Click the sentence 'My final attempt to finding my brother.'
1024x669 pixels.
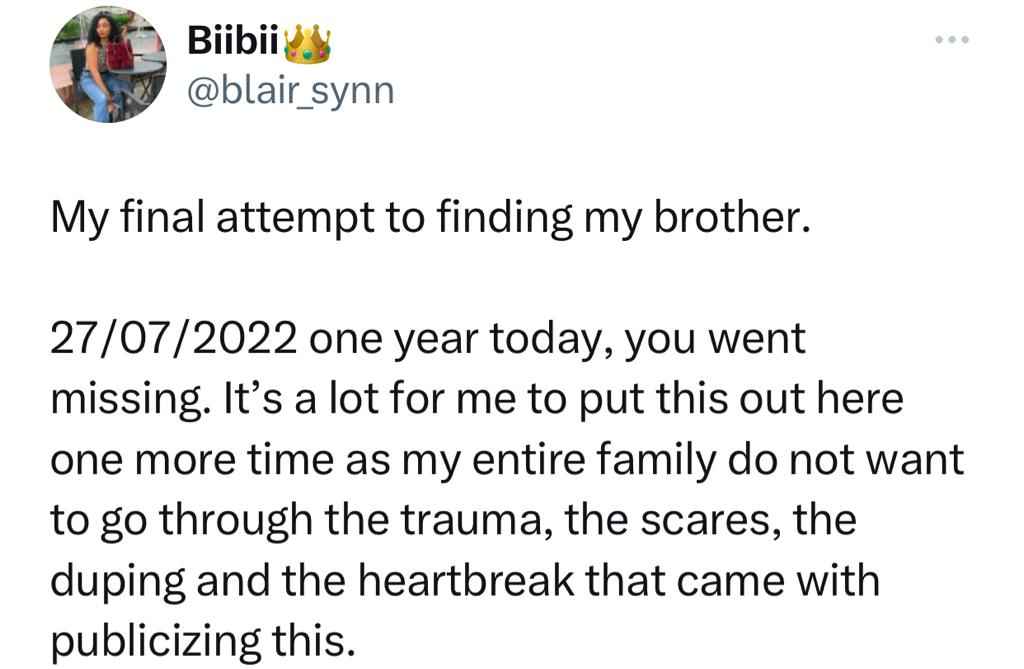tap(431, 218)
